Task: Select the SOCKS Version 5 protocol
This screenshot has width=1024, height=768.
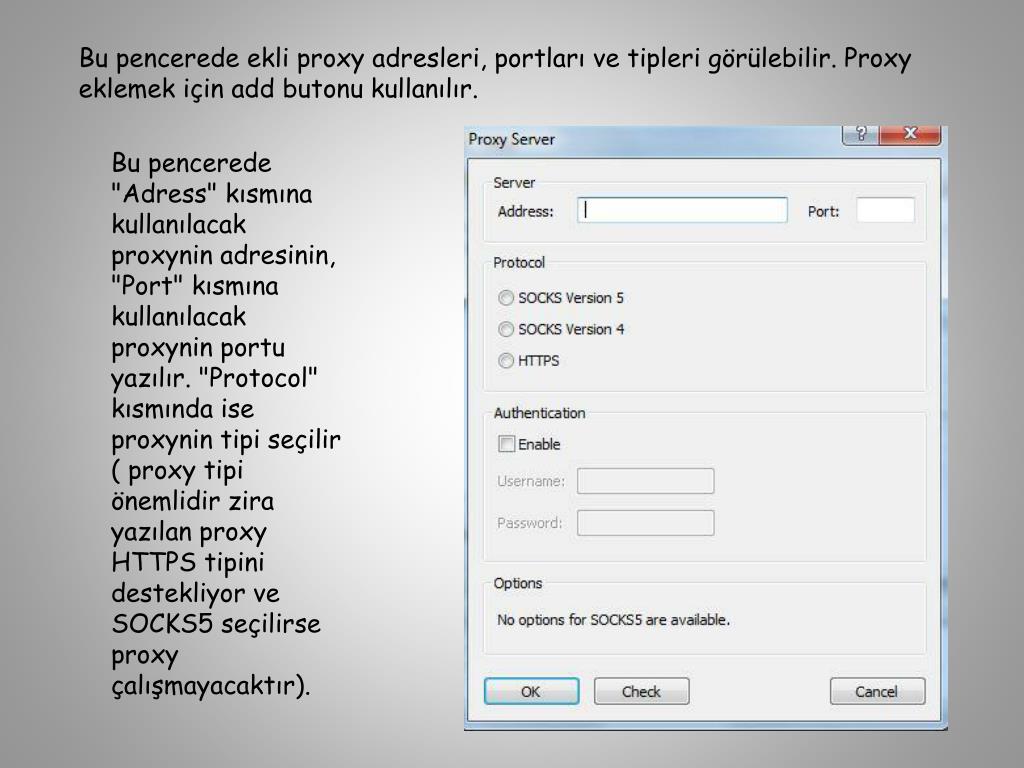Action: pyautogui.click(x=505, y=298)
